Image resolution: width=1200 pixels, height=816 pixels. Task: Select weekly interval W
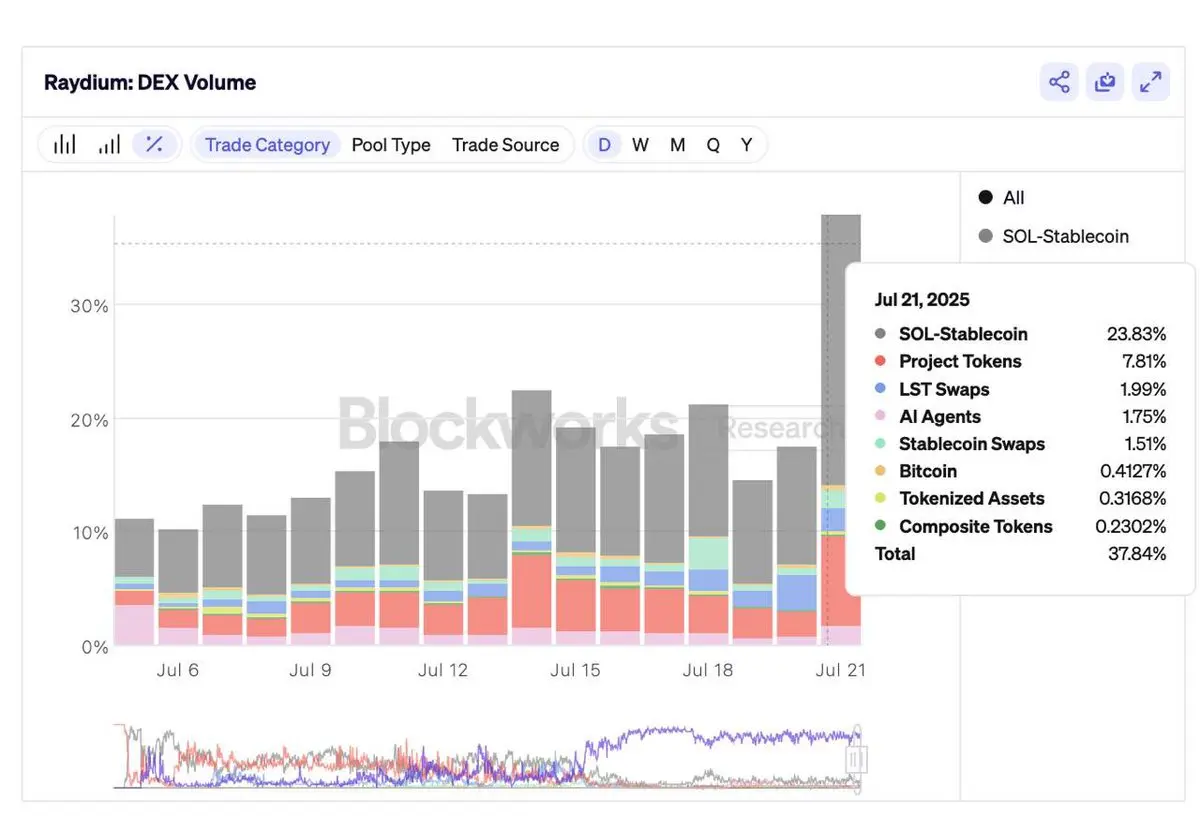tap(640, 145)
